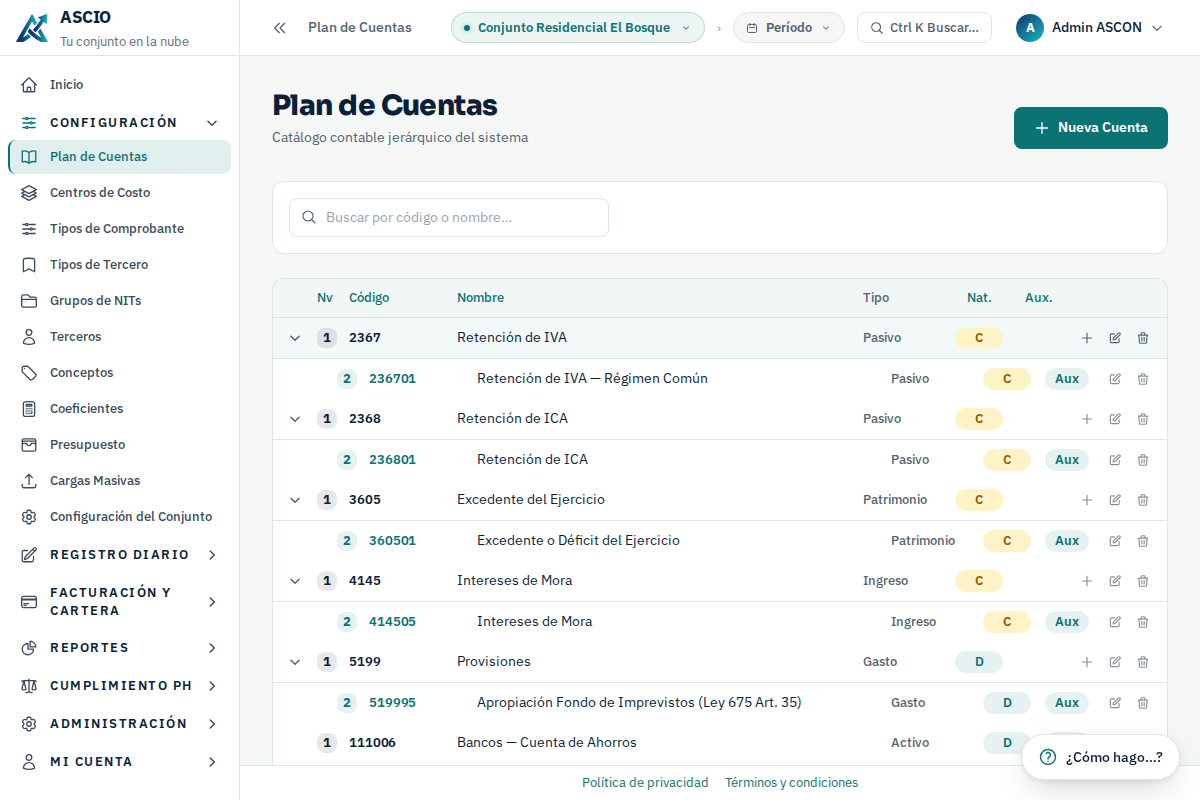Expand FACTURACIÓN Y CARTERA section
Screen dimensions: 1200x800
coord(120,602)
